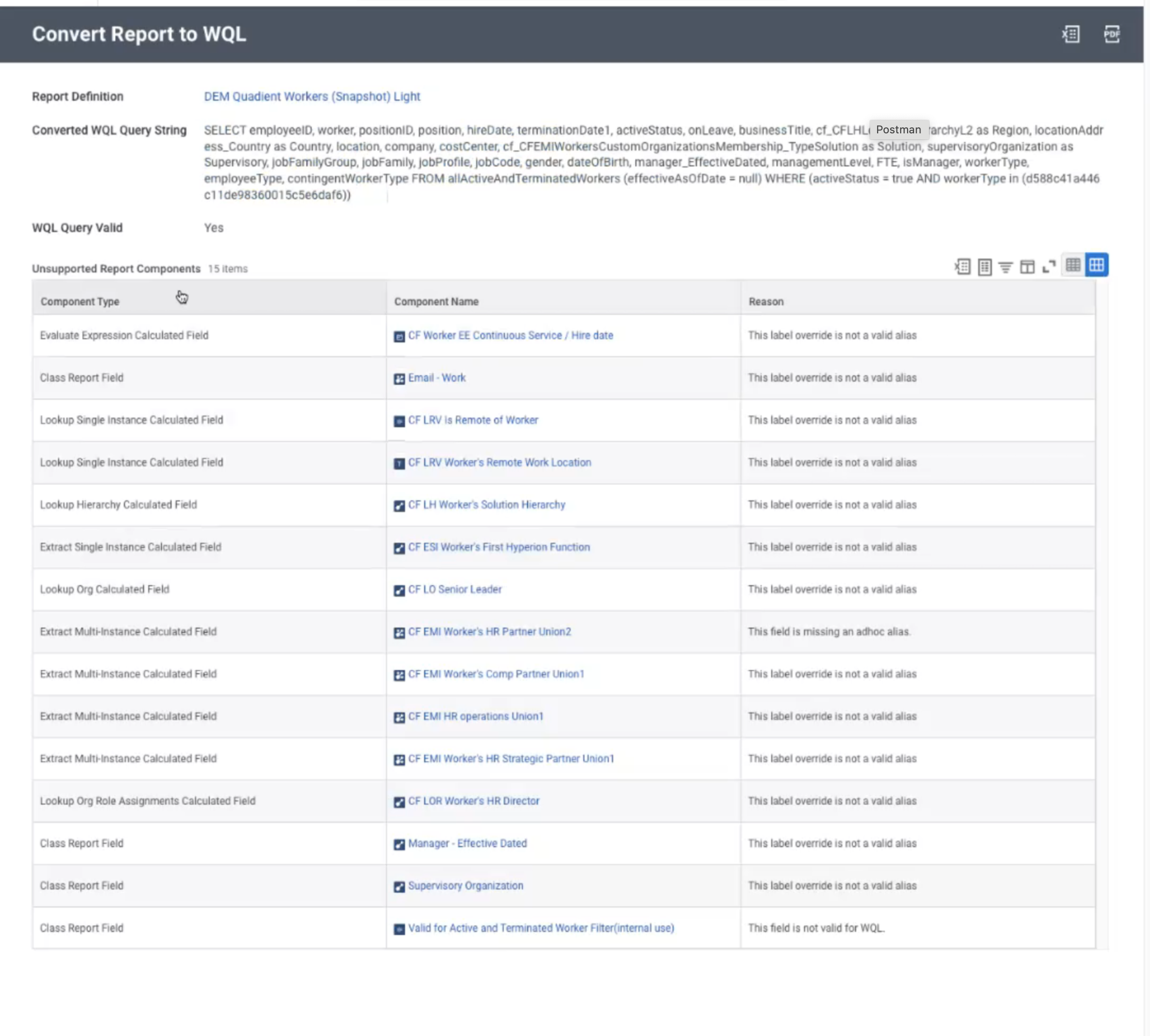The width and height of the screenshot is (1150, 1036).
Task: Open CF EMI Worker's HR Partner Union2
Action: pos(489,632)
